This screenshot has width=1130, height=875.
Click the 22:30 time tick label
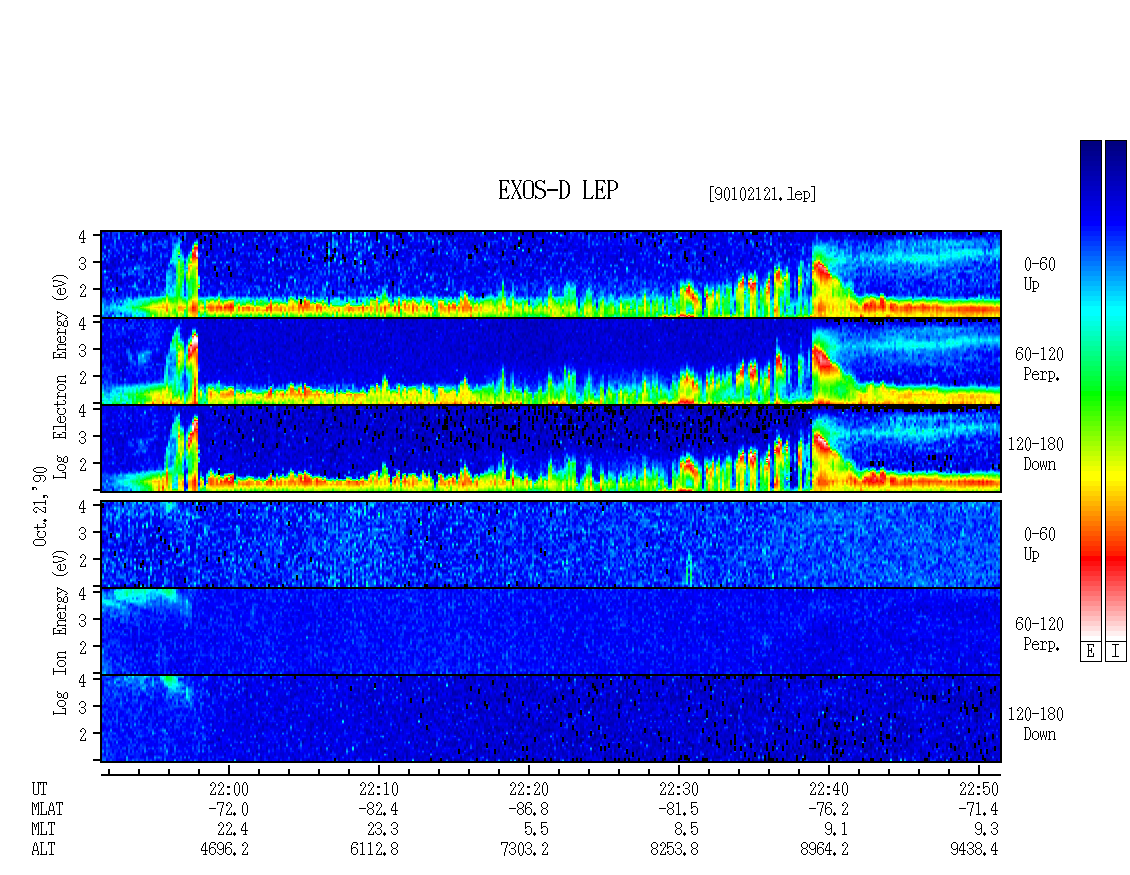click(678, 789)
